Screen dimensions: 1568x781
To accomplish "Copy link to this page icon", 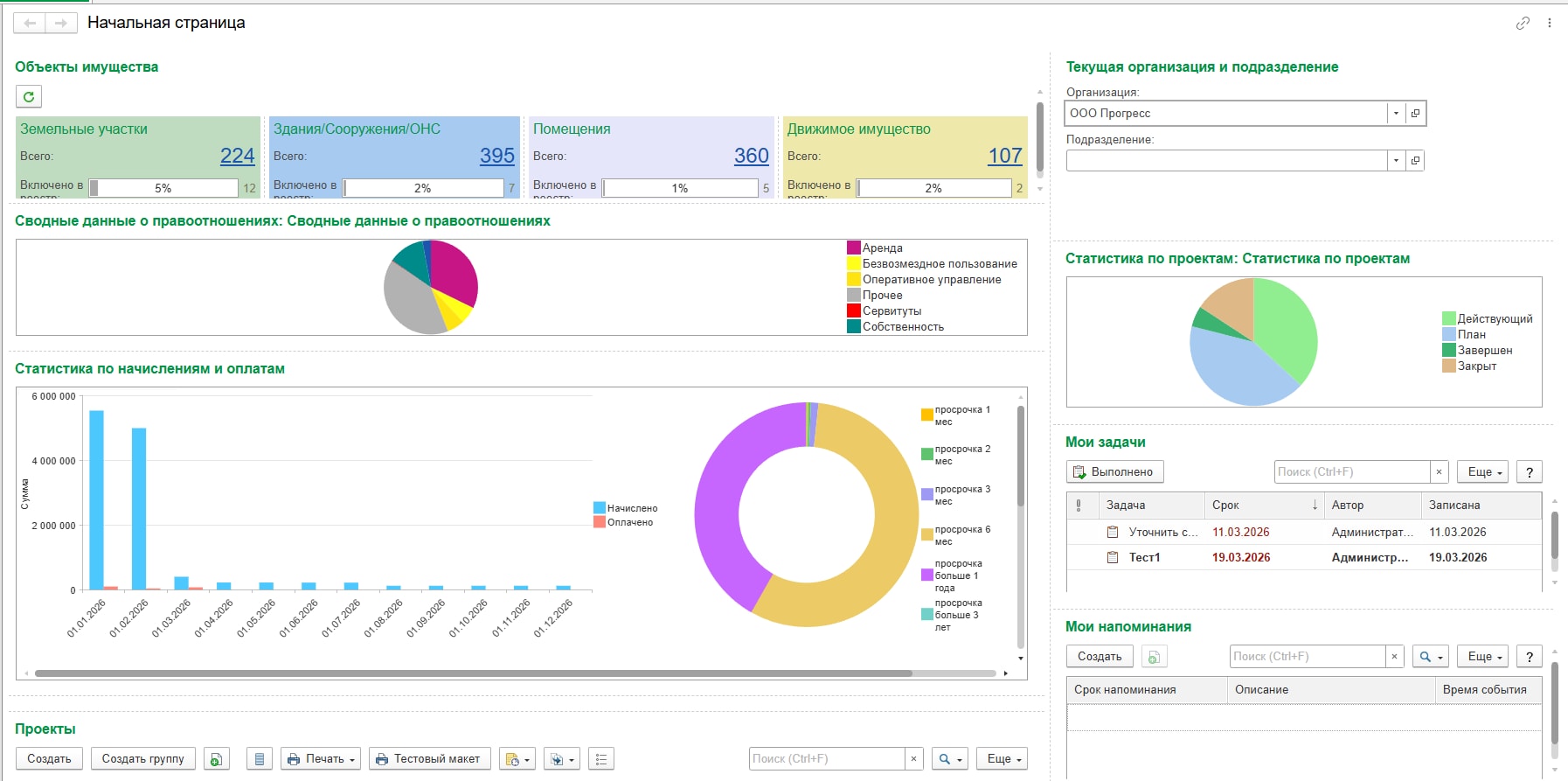I will coord(1523,23).
